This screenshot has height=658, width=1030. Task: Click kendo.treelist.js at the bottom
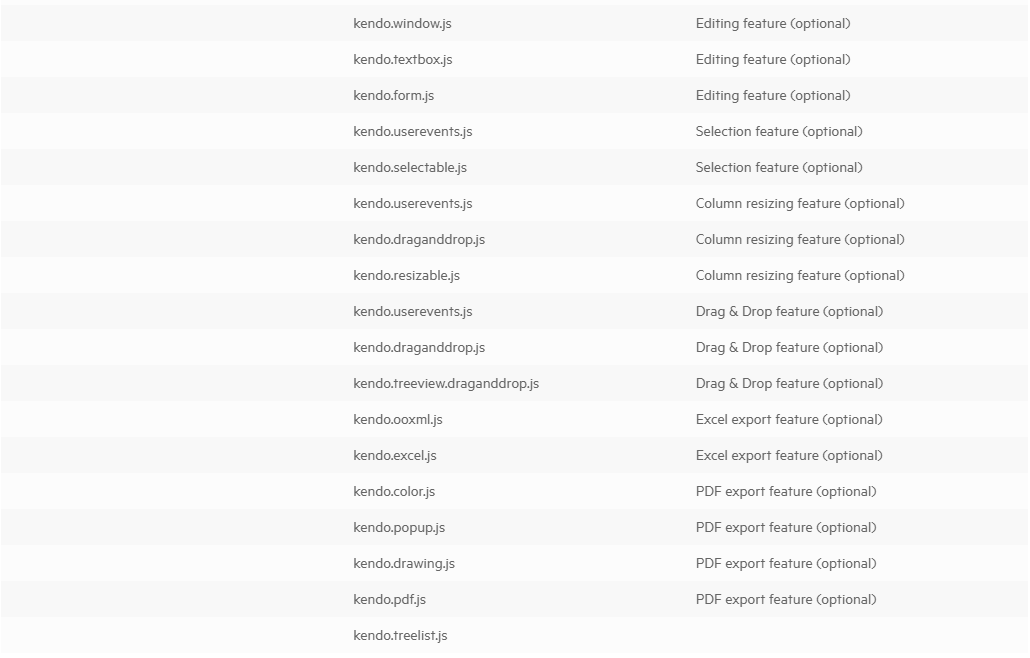point(400,636)
